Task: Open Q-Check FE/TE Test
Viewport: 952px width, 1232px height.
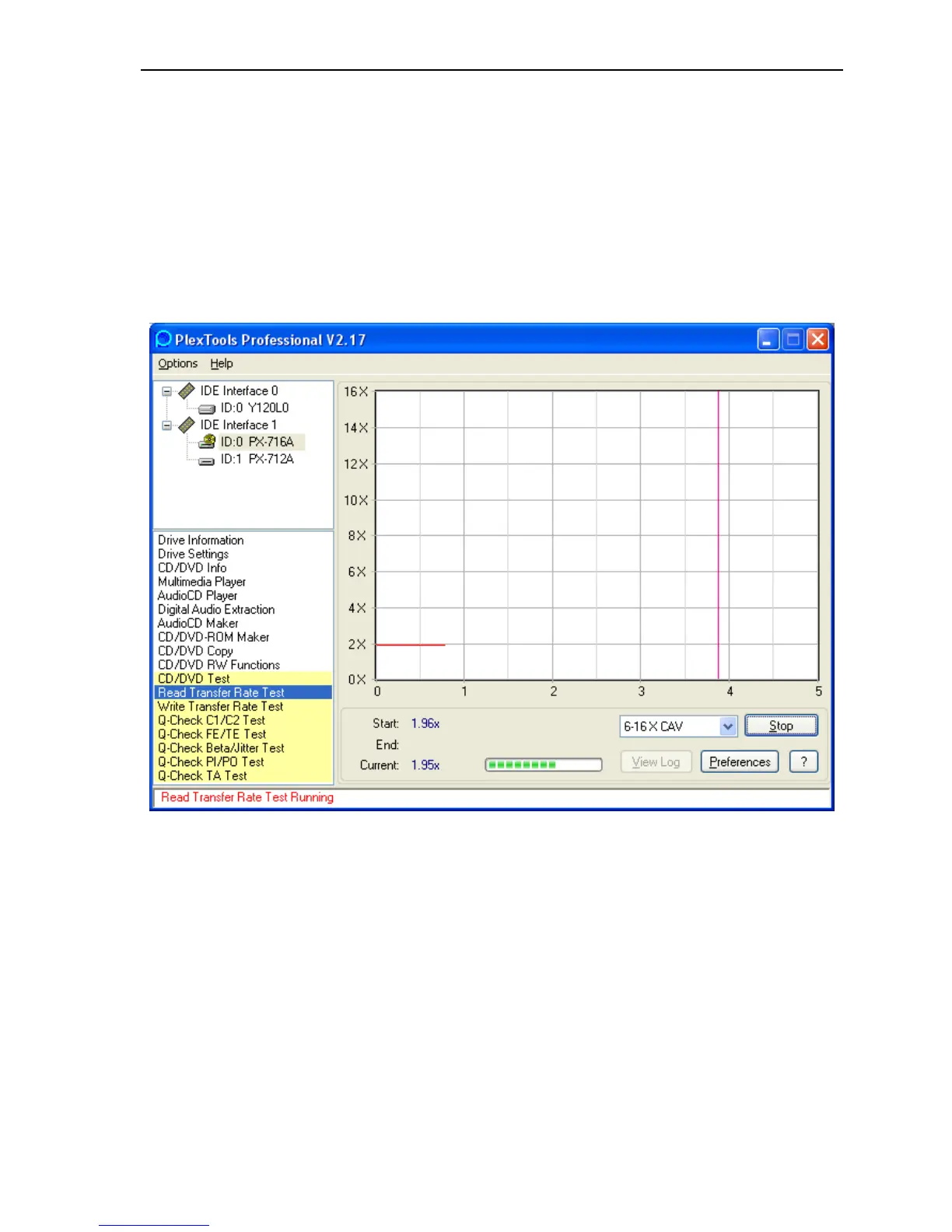Action: point(243,734)
